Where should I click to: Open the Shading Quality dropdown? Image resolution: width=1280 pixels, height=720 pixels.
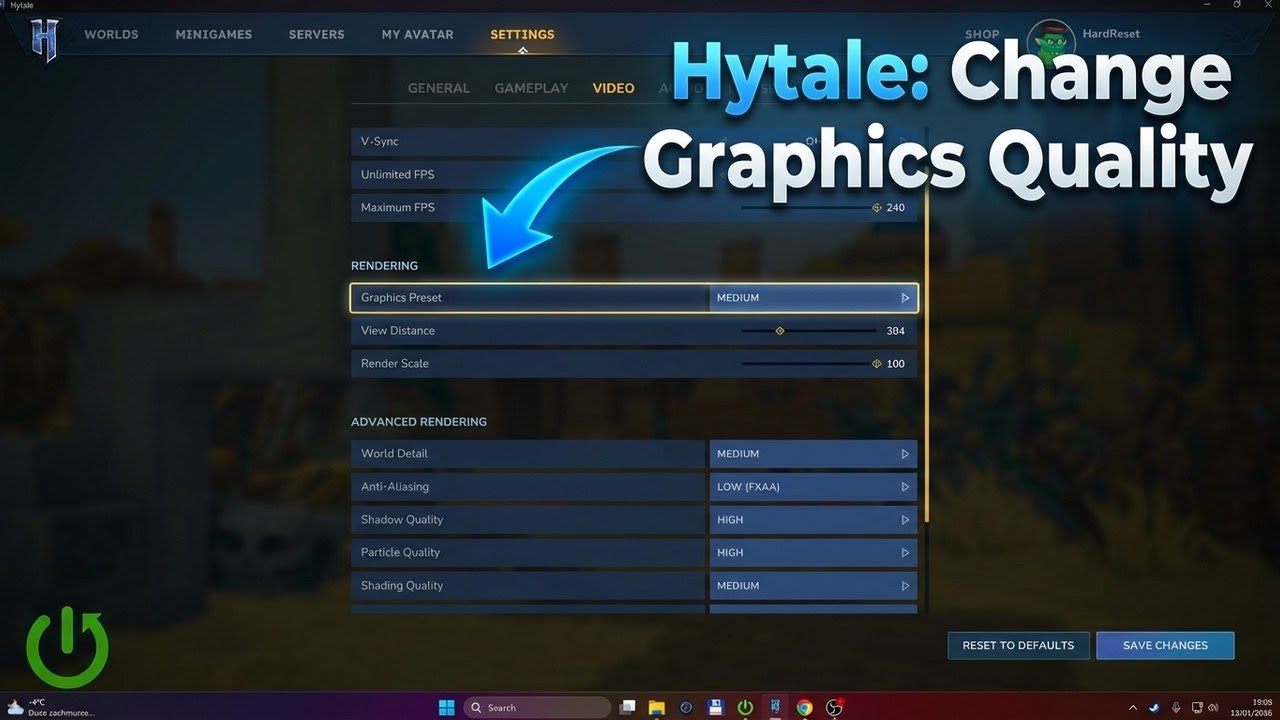click(813, 586)
